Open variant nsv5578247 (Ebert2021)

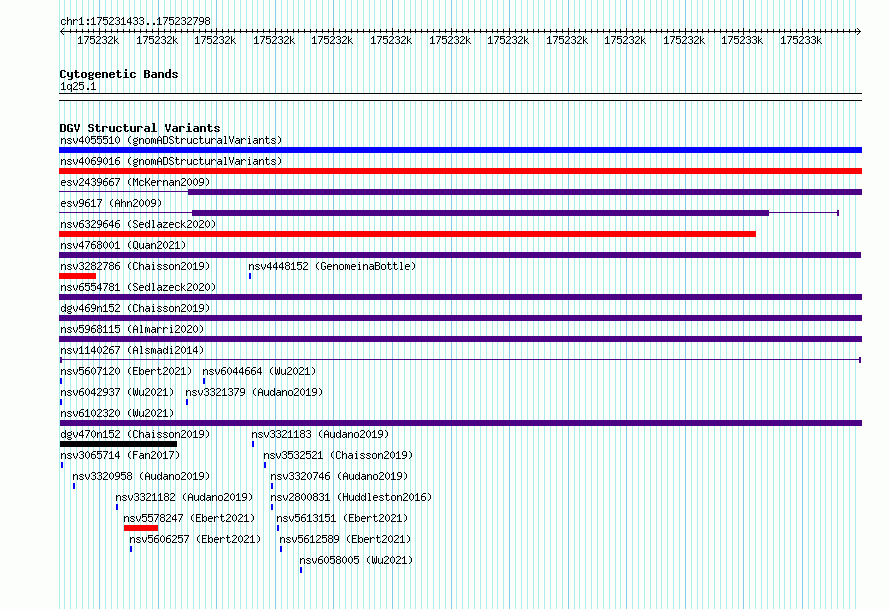(190, 518)
